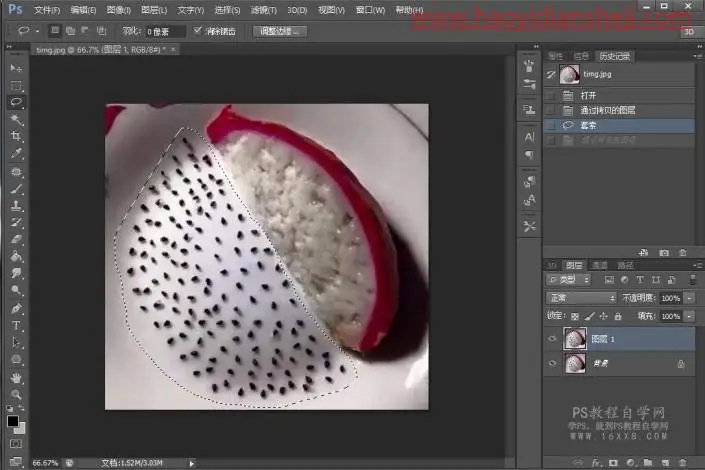Select the Clone Stamp tool

tap(16, 206)
